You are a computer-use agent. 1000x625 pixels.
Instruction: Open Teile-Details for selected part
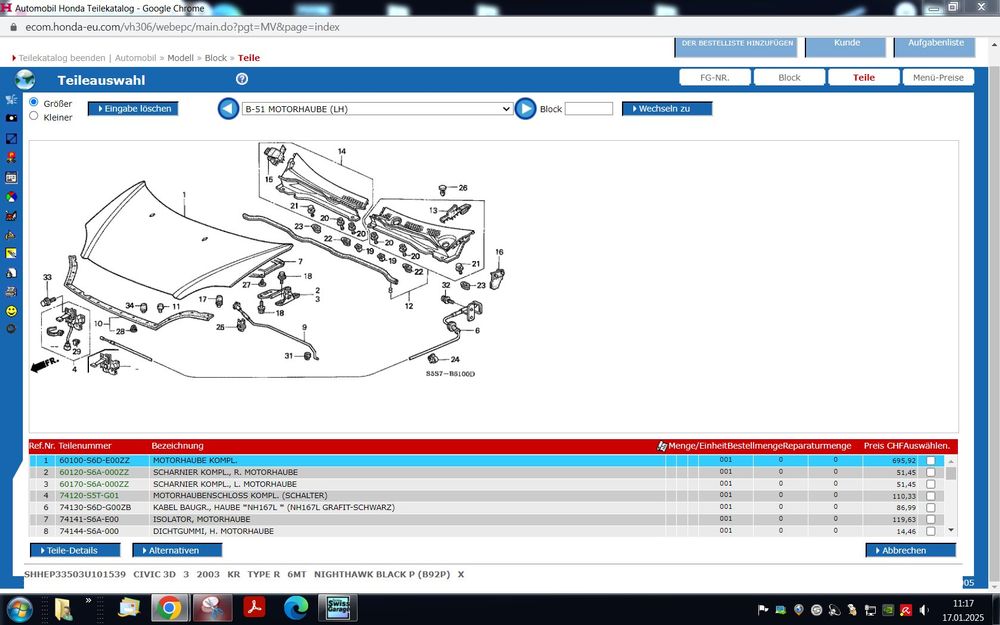click(75, 550)
